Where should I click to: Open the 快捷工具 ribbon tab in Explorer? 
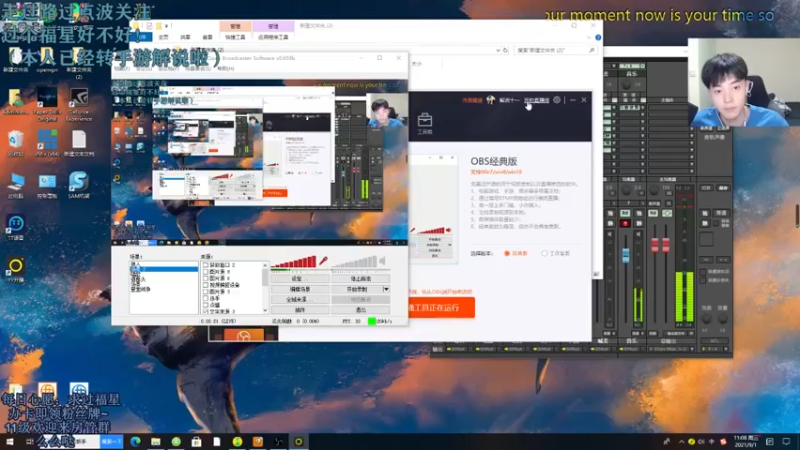(x=235, y=37)
